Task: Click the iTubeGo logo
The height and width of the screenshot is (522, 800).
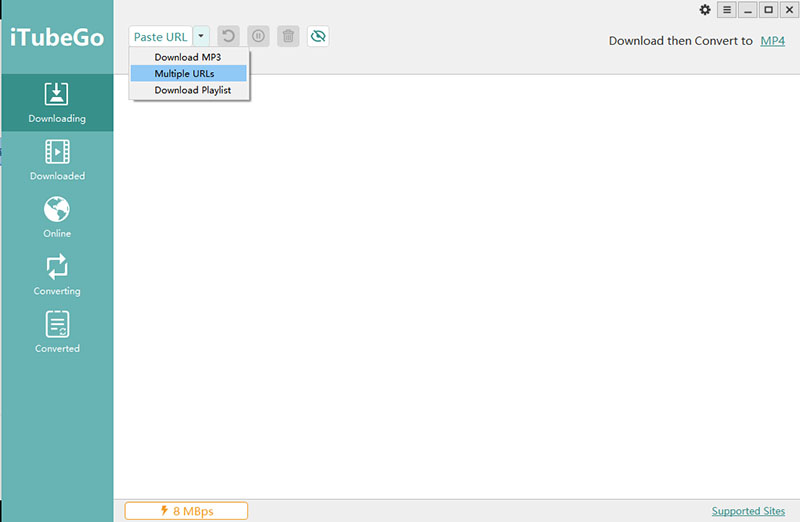Action: tap(57, 37)
